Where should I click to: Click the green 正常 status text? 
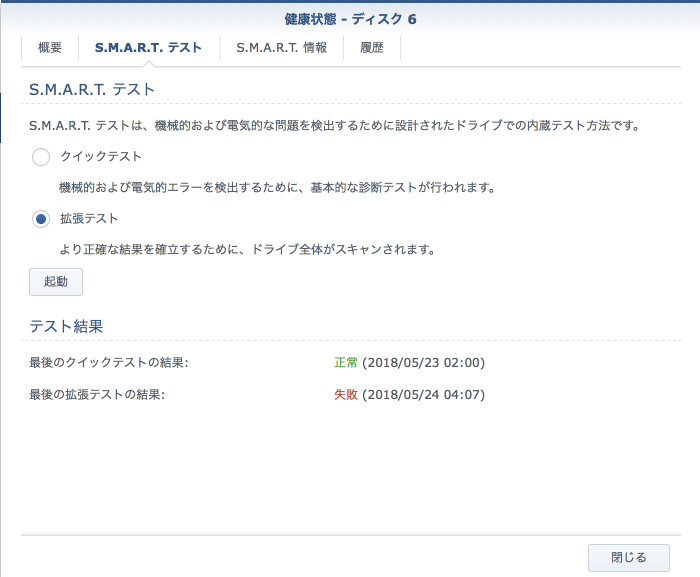point(346,362)
